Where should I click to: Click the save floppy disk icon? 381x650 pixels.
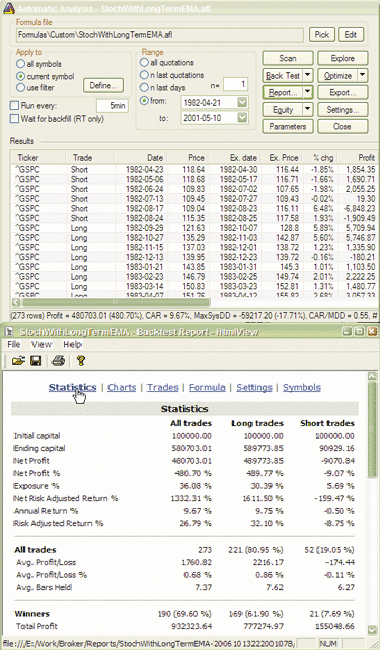[36, 361]
